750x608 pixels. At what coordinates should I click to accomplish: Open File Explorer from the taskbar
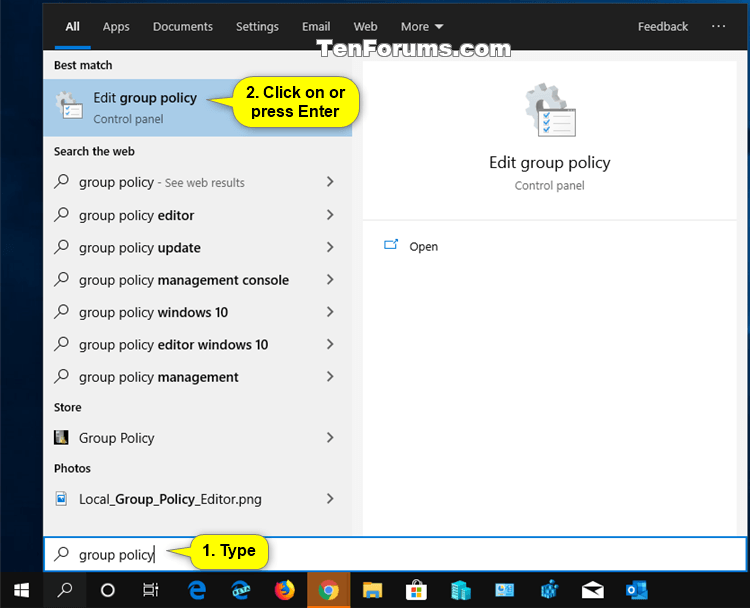(x=372, y=590)
